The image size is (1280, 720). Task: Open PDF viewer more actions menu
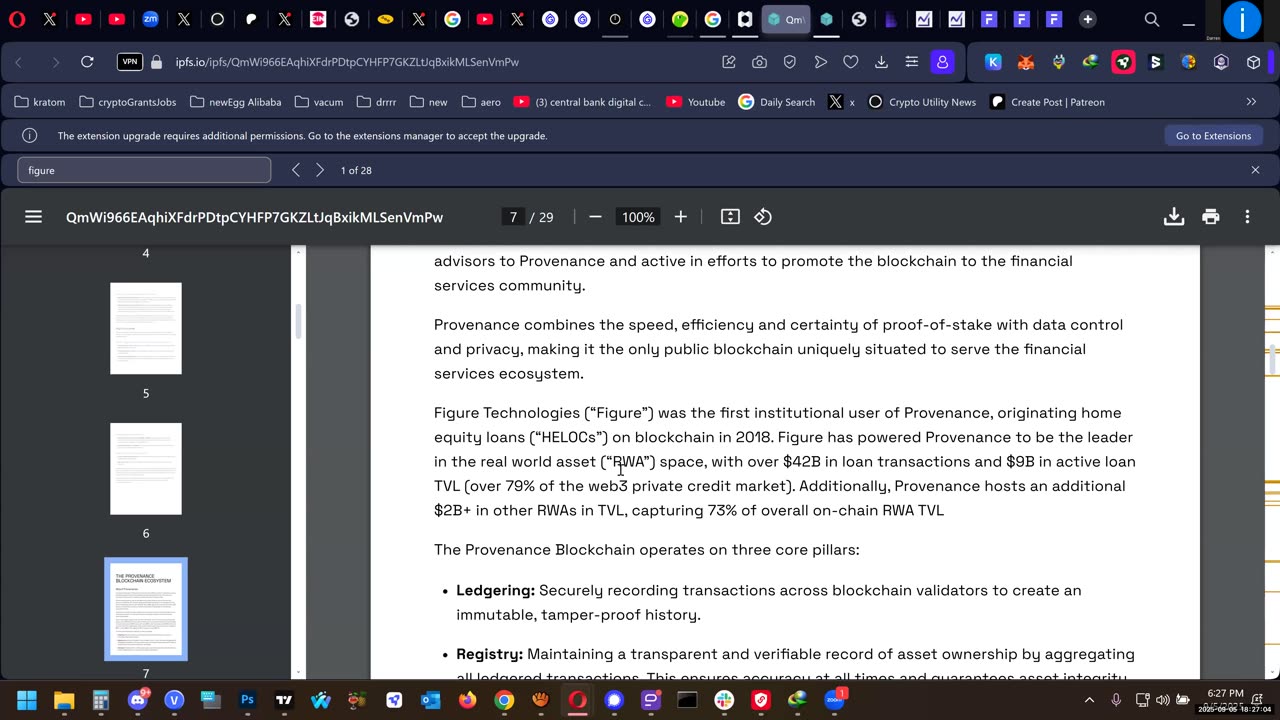1247,217
